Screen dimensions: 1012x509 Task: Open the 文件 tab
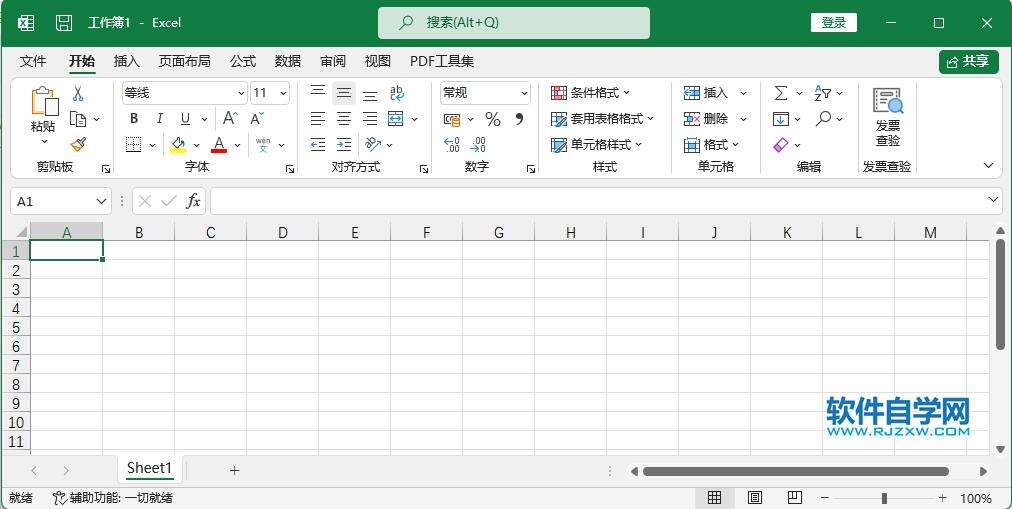click(33, 61)
